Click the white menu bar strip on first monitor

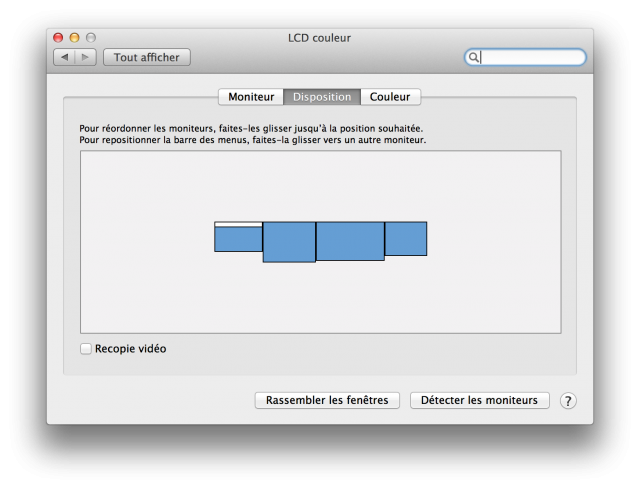238,224
